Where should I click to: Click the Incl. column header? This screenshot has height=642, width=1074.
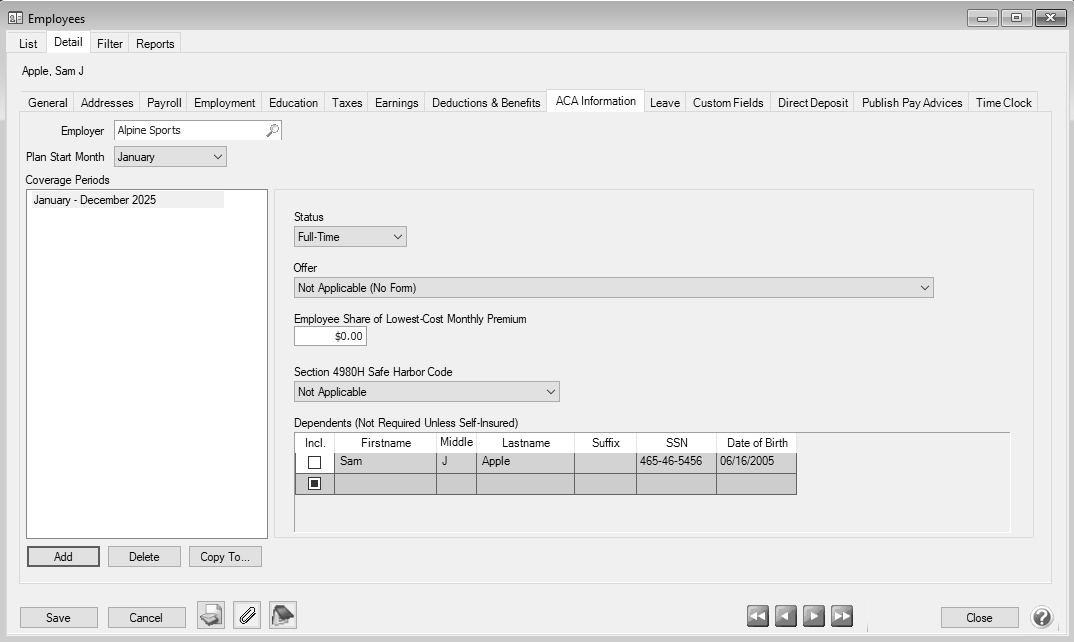coord(315,443)
